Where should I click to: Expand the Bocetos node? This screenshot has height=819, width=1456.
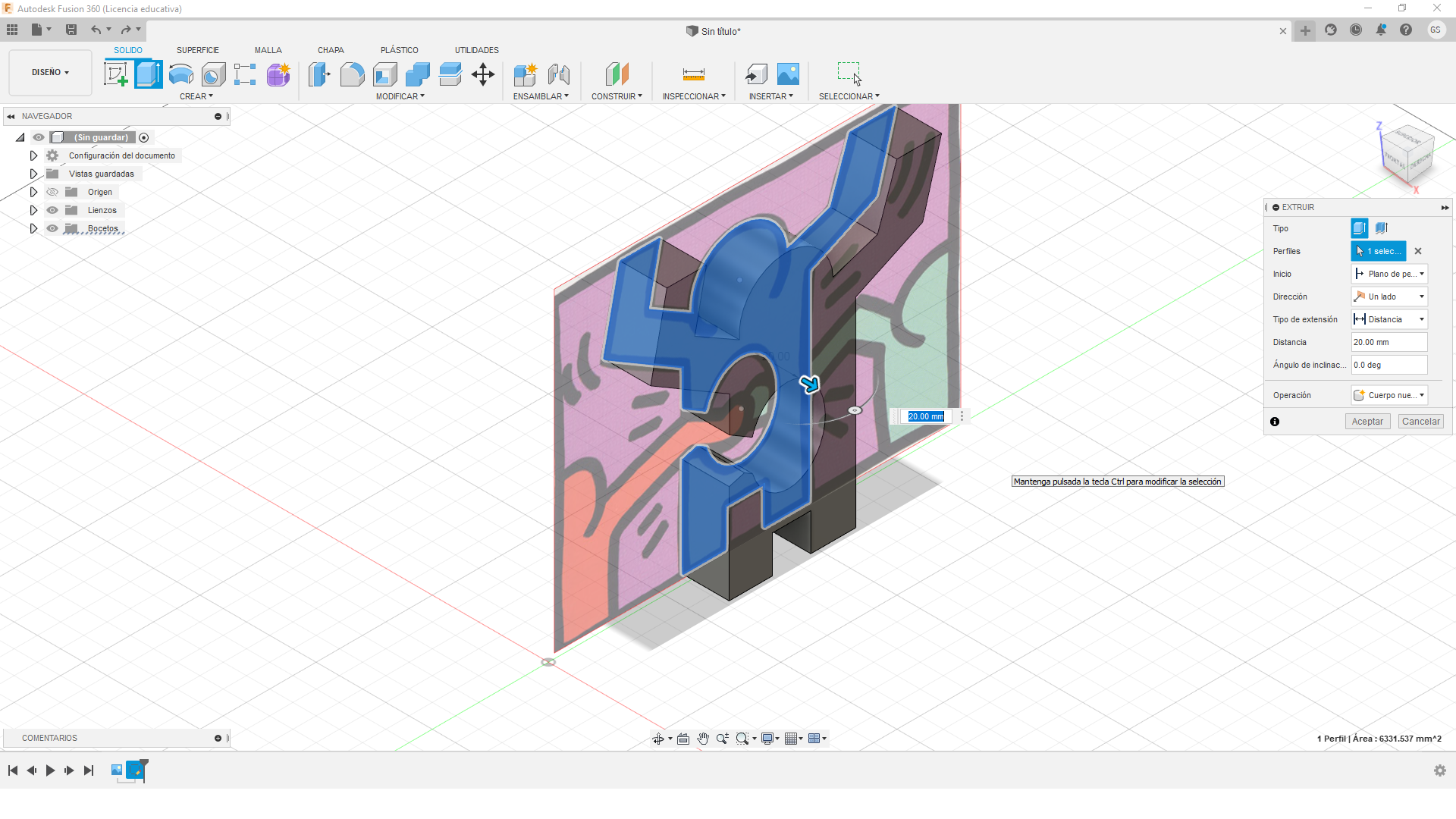pyautogui.click(x=33, y=228)
